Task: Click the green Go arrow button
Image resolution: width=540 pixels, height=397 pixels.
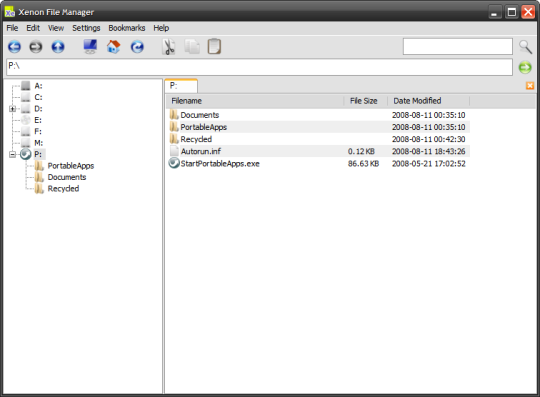Action: (x=525, y=67)
